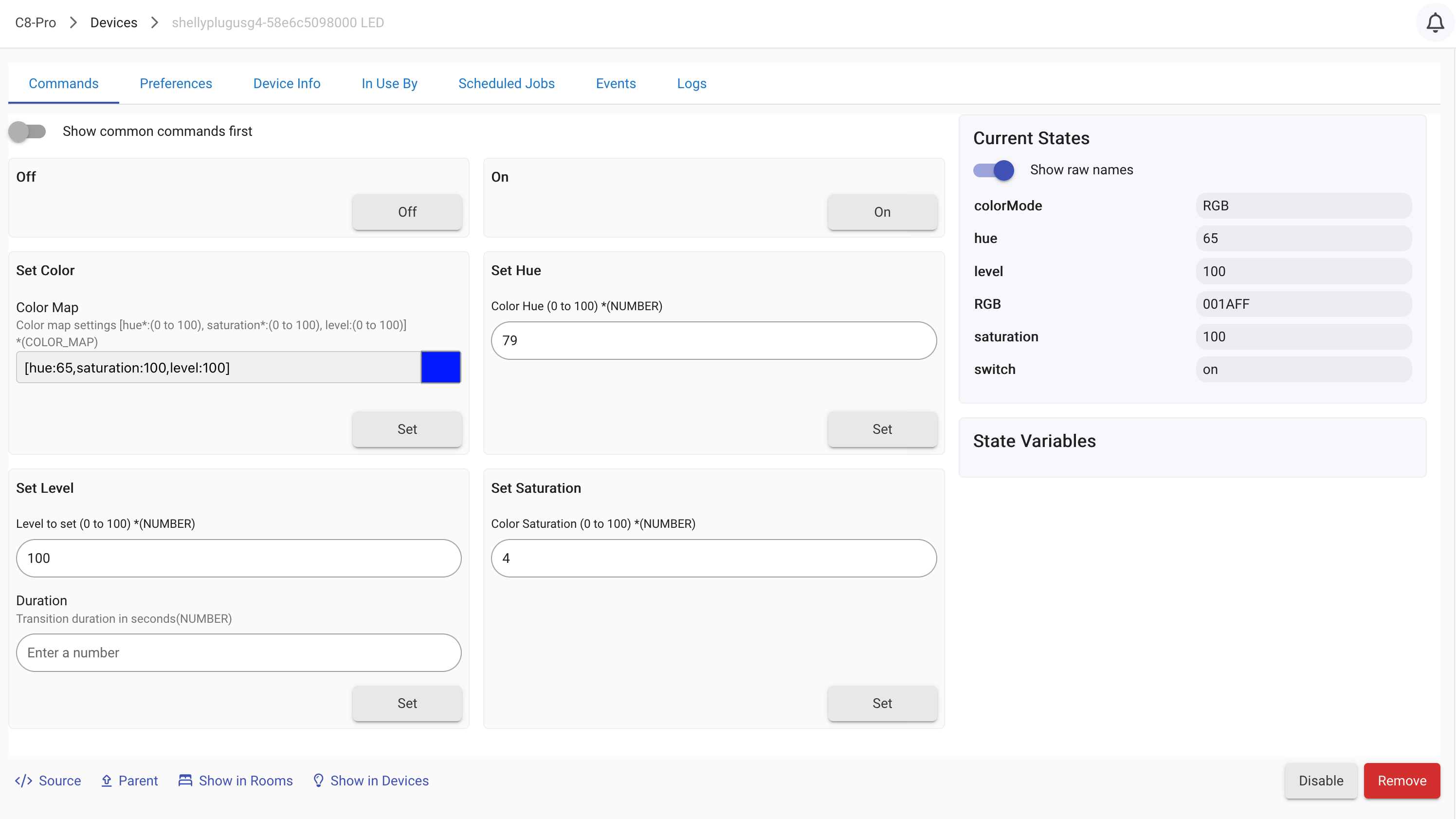Open the Preferences tab
The width and height of the screenshot is (1456, 819).
(176, 84)
